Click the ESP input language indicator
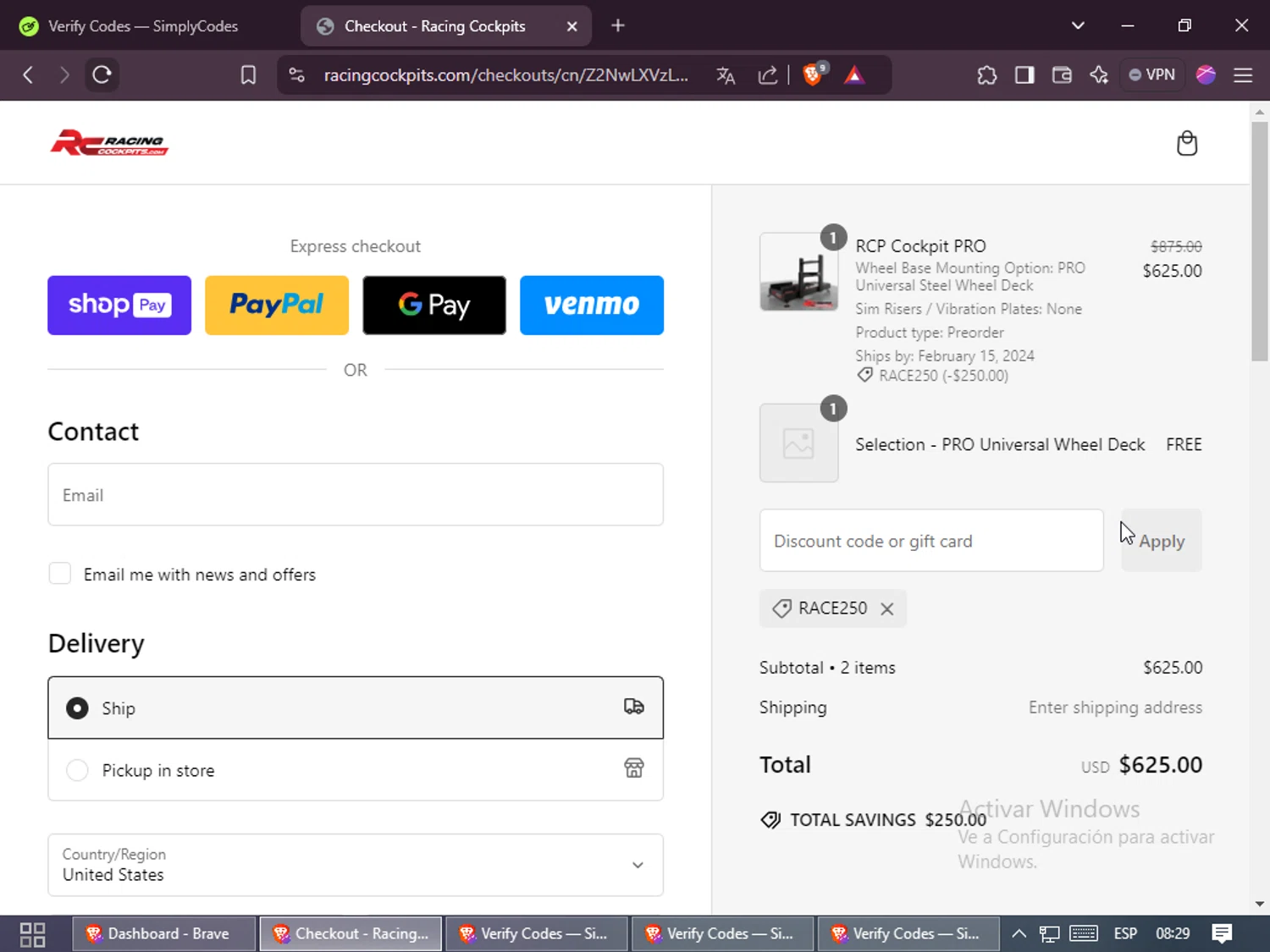 tap(1125, 933)
